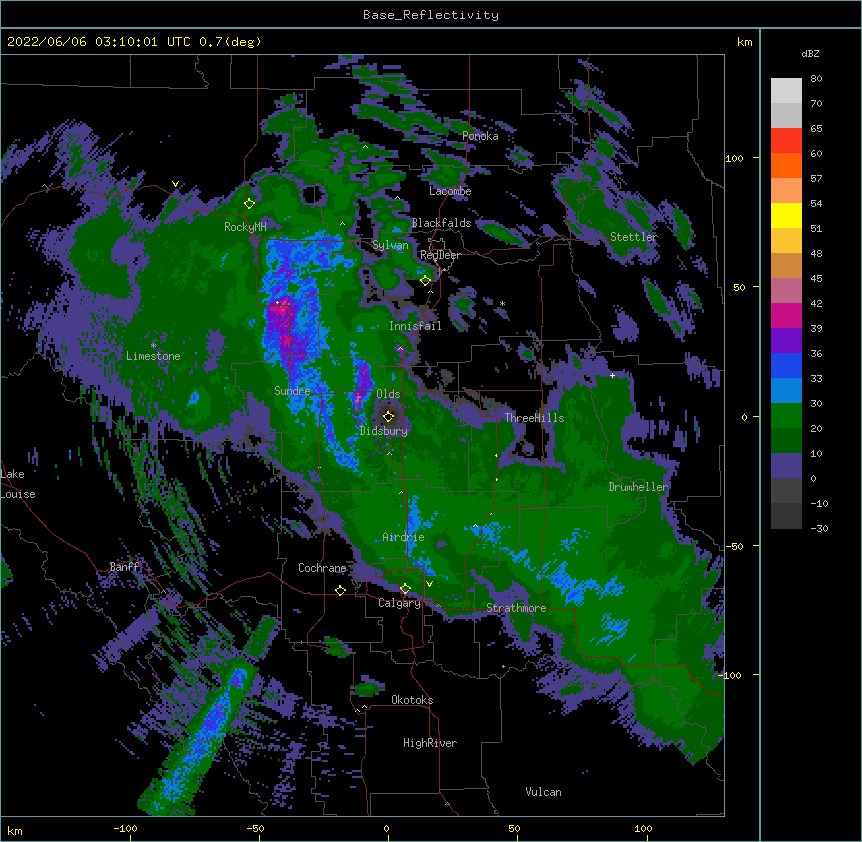This screenshot has width=862, height=842.
Task: Select the yellow diamond marker above Calgary
Action: [405, 589]
